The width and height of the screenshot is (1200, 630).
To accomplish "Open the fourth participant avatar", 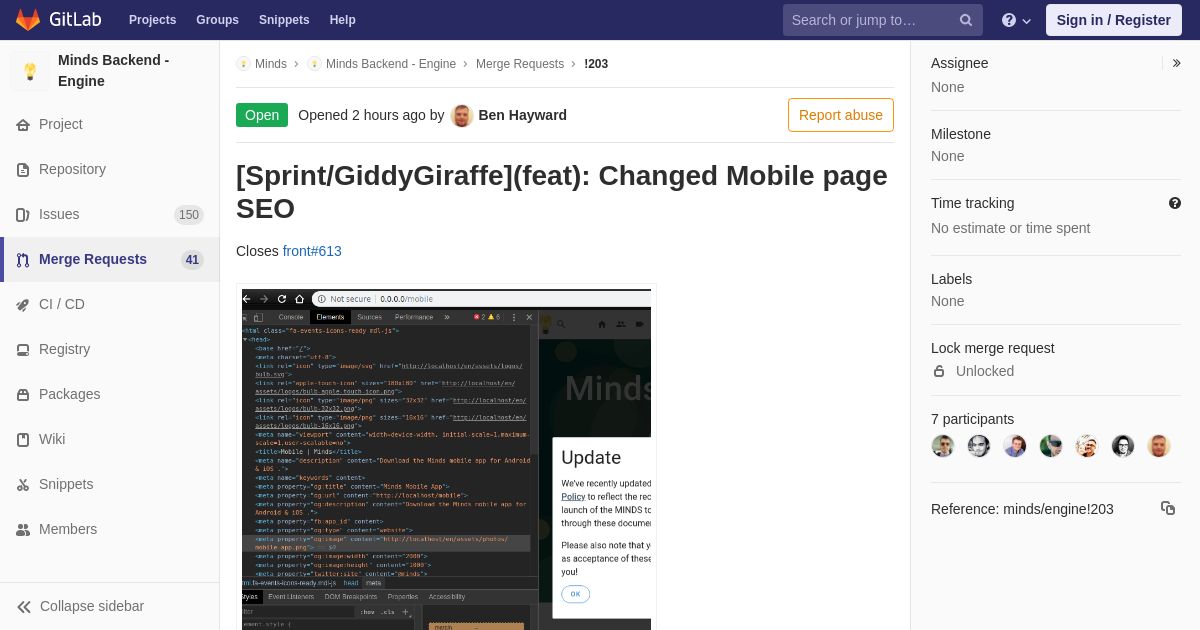I will pyautogui.click(x=1051, y=446).
